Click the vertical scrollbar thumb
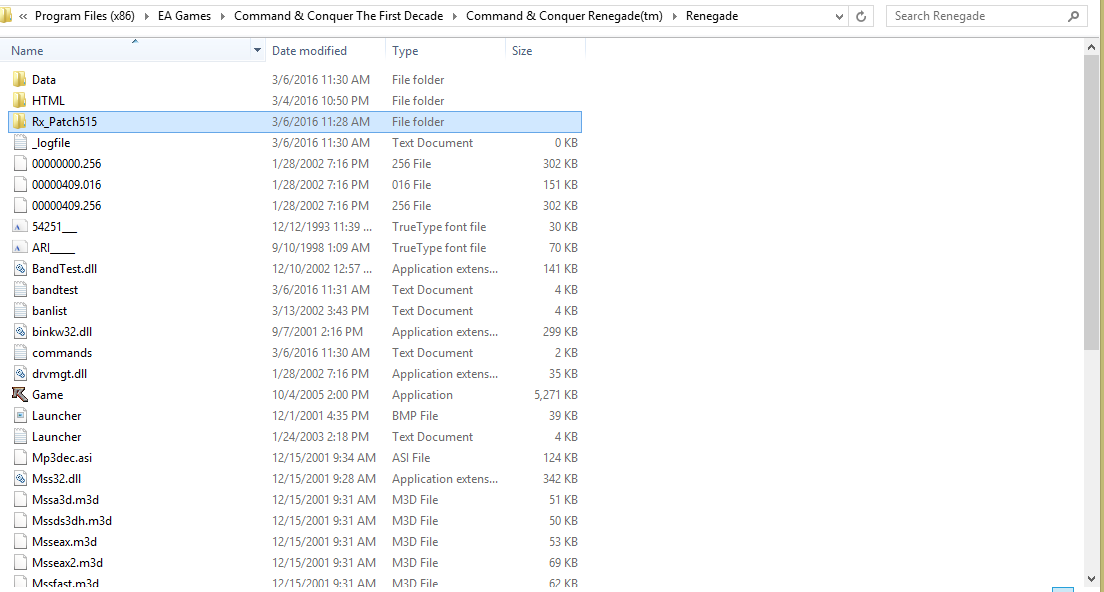The width and height of the screenshot is (1104, 592). pyautogui.click(x=1091, y=203)
